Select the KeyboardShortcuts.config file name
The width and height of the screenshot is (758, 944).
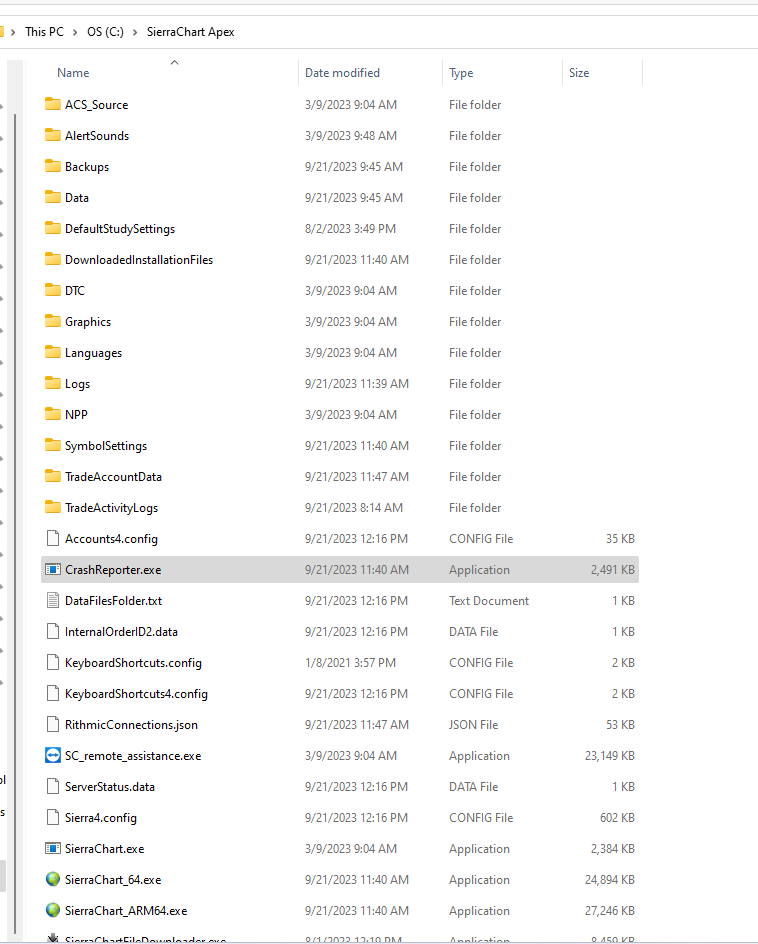click(133, 663)
